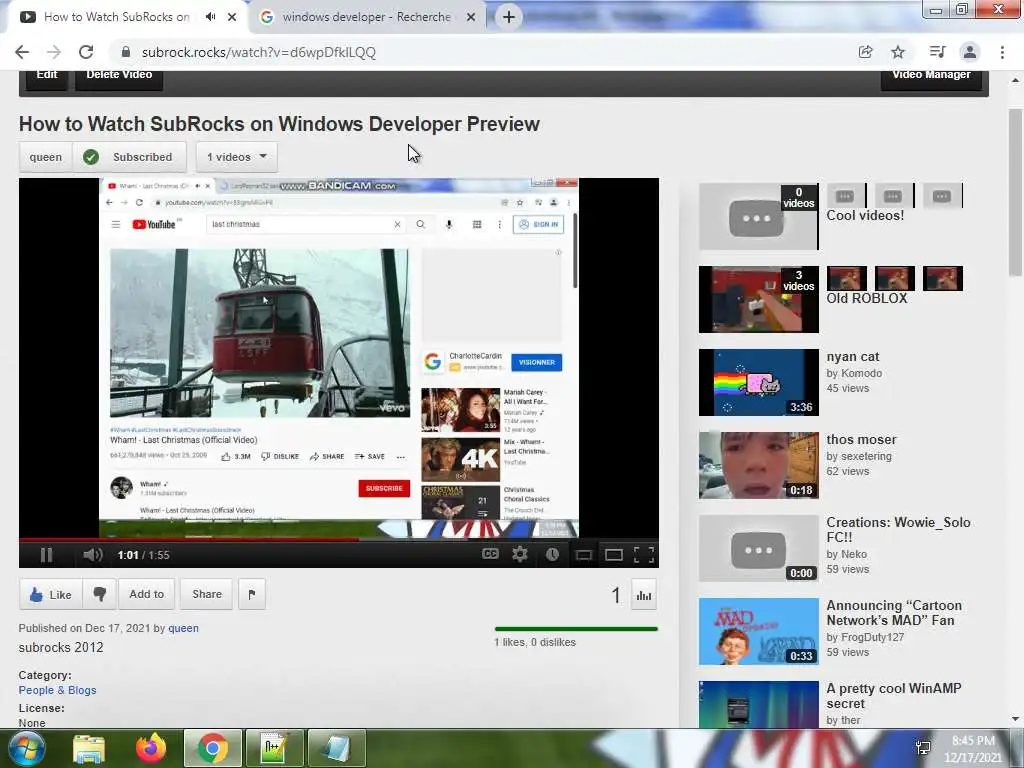Go back with the browser back arrow

pyautogui.click(x=22, y=52)
